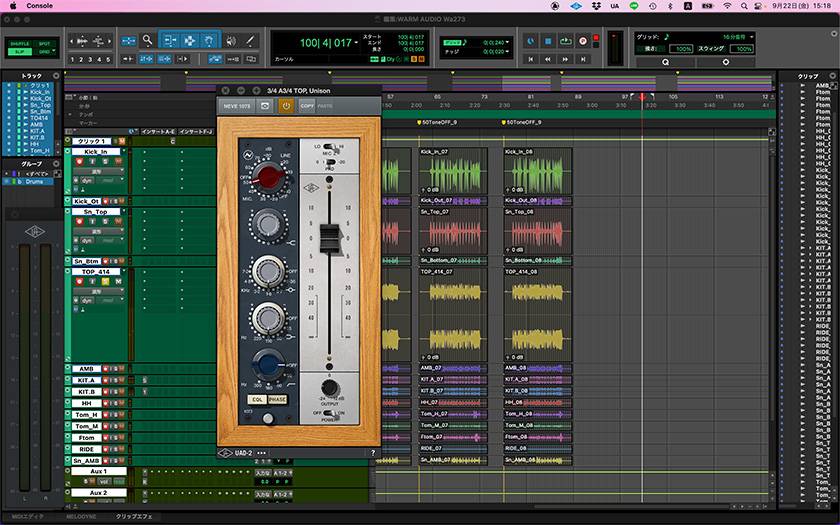
Task: Open the Console menu in menu bar
Action: [39, 5]
